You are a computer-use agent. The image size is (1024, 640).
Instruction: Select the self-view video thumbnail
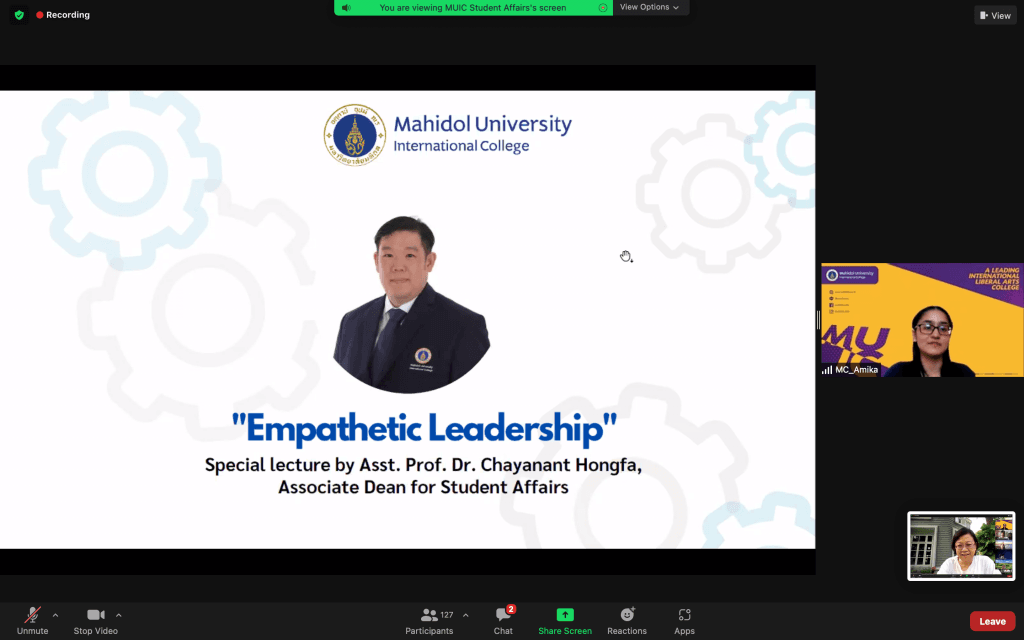pyautogui.click(x=960, y=546)
